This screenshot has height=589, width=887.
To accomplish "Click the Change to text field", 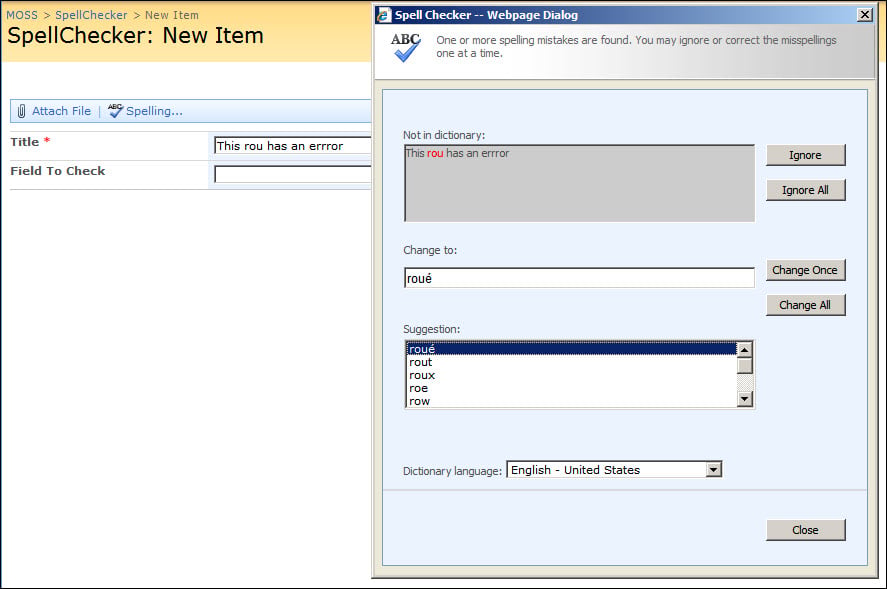I will [x=579, y=278].
